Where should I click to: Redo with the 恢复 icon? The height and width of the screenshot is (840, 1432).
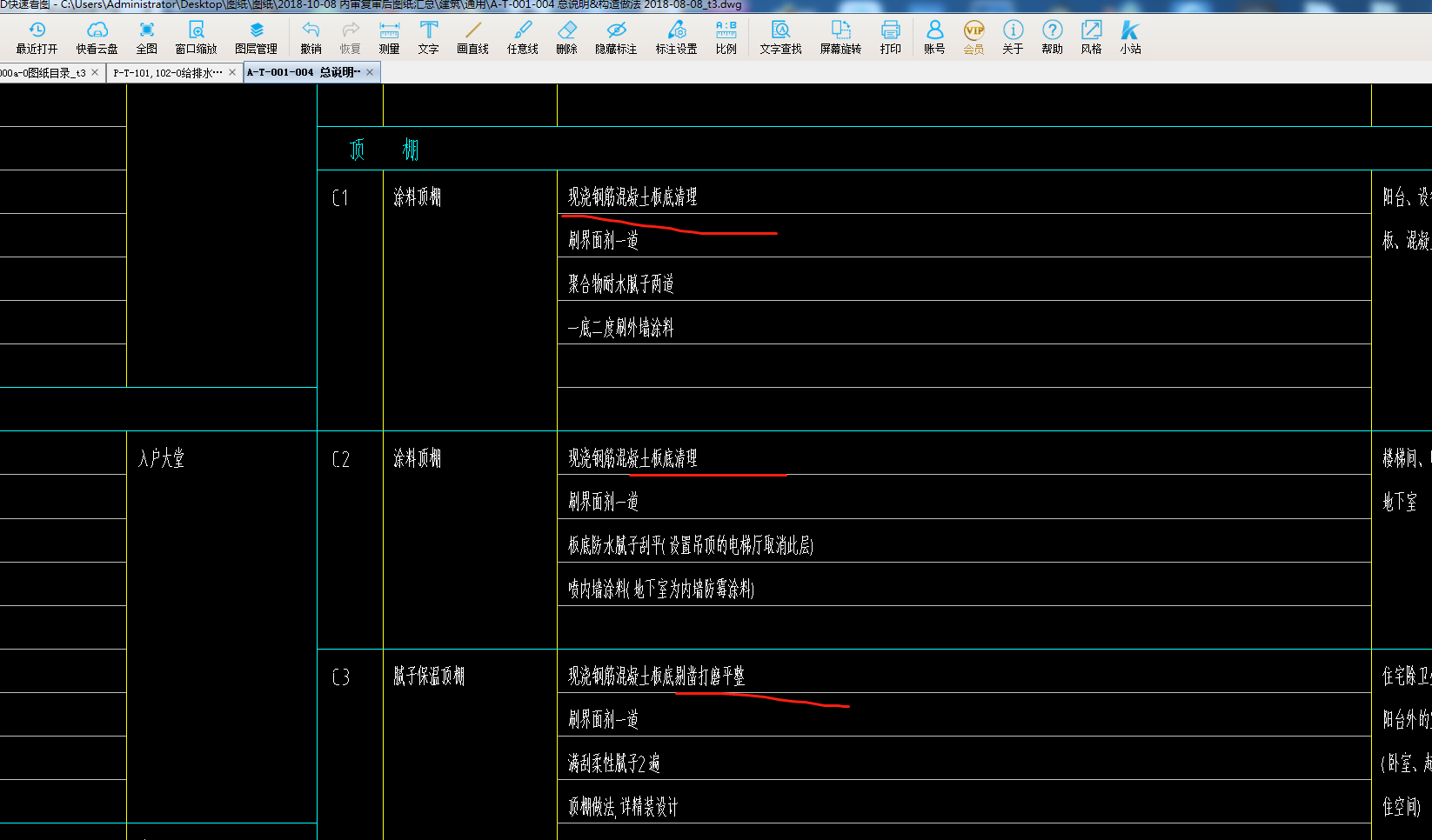click(350, 38)
